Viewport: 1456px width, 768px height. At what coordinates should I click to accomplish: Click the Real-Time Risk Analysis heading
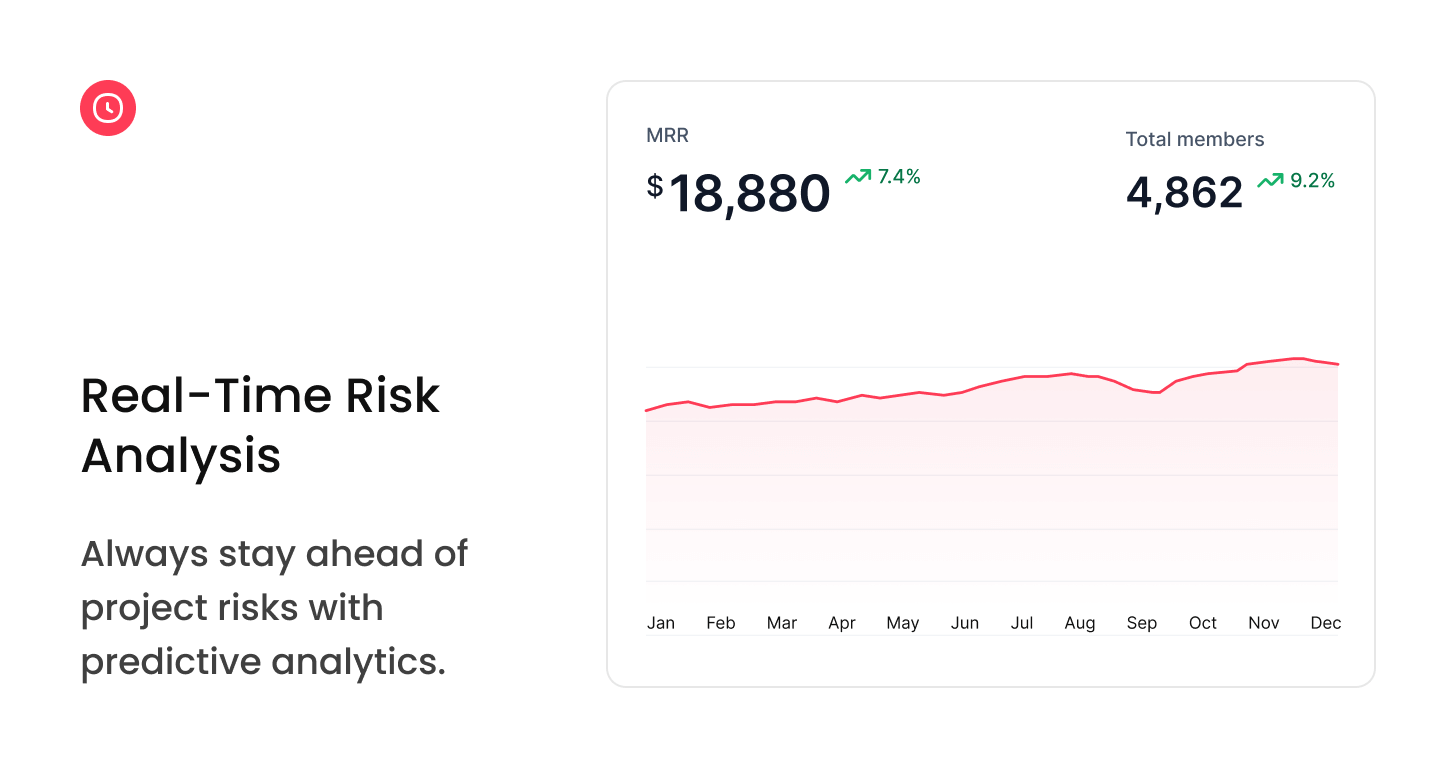260,425
